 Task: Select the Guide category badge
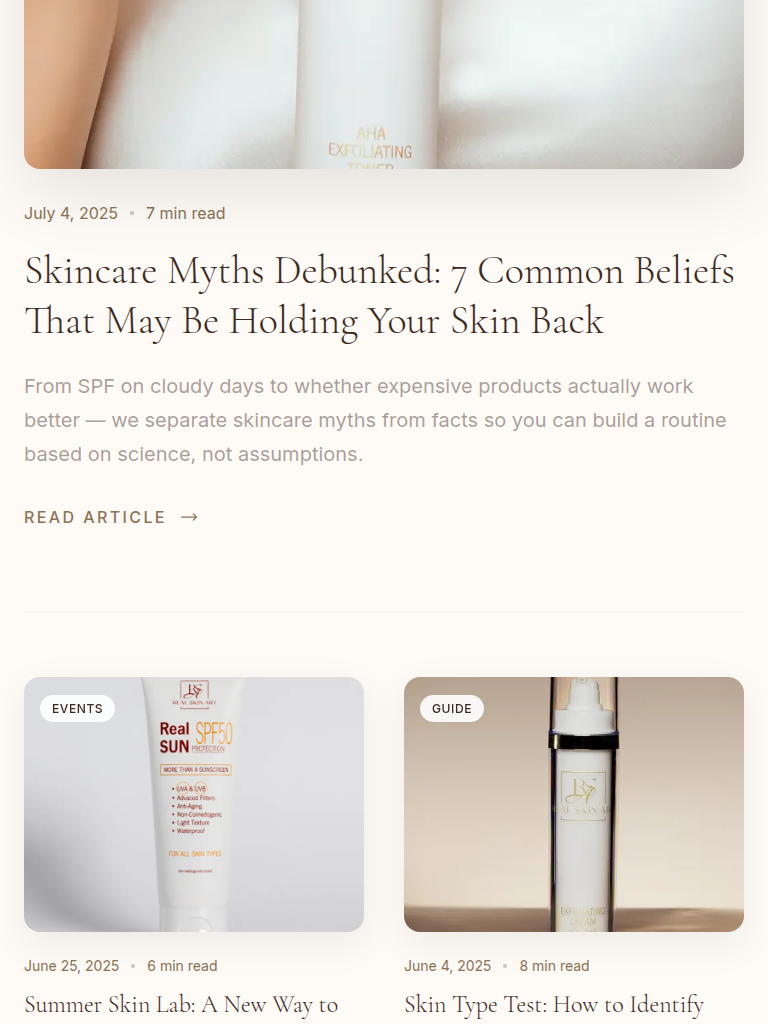coord(451,709)
